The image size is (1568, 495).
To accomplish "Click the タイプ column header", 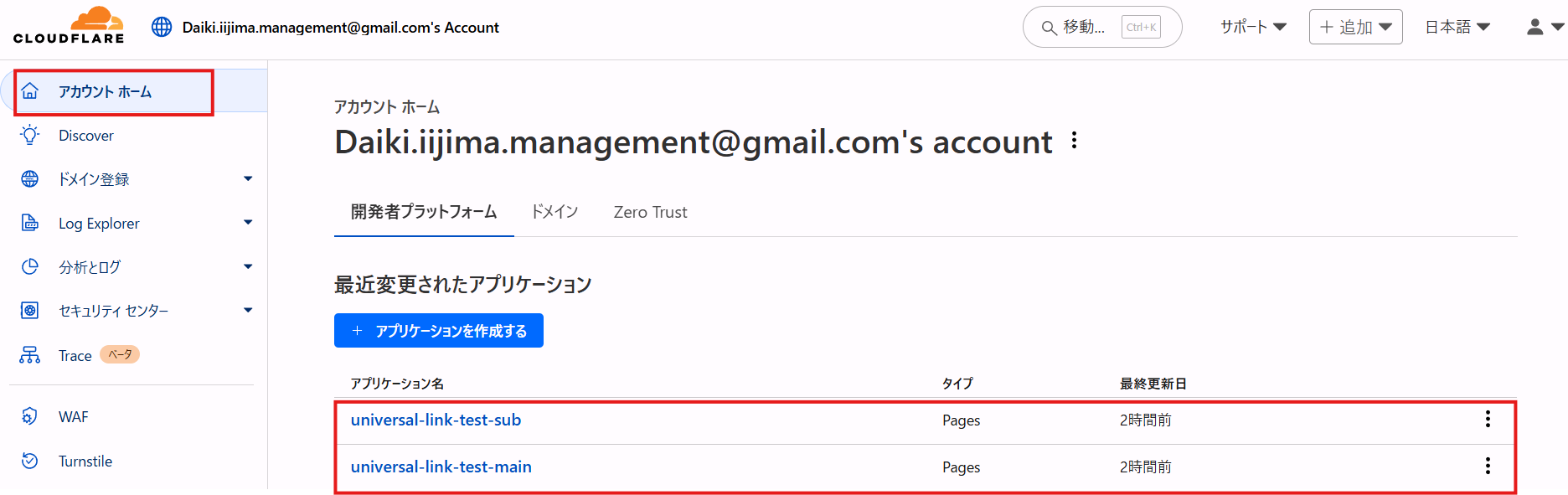I will [x=957, y=384].
